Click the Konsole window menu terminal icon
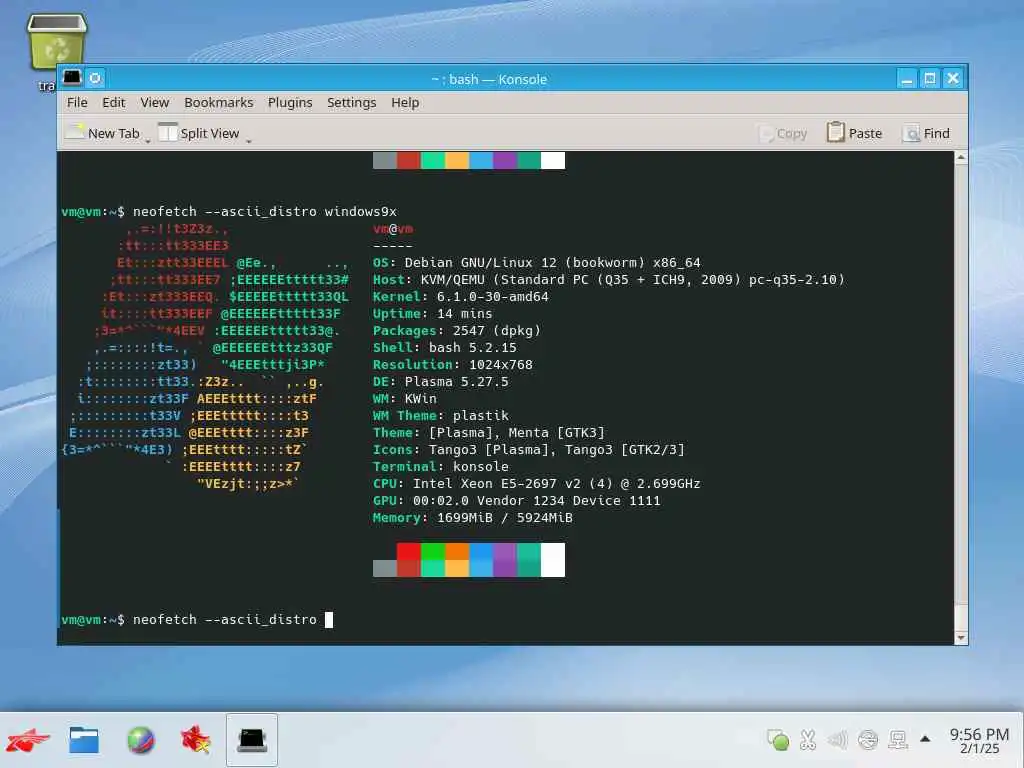Image resolution: width=1024 pixels, height=768 pixels. (x=72, y=78)
